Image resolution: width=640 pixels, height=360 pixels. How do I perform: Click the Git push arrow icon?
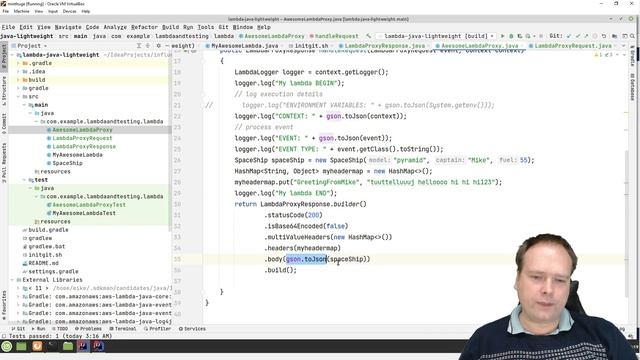[586, 36]
